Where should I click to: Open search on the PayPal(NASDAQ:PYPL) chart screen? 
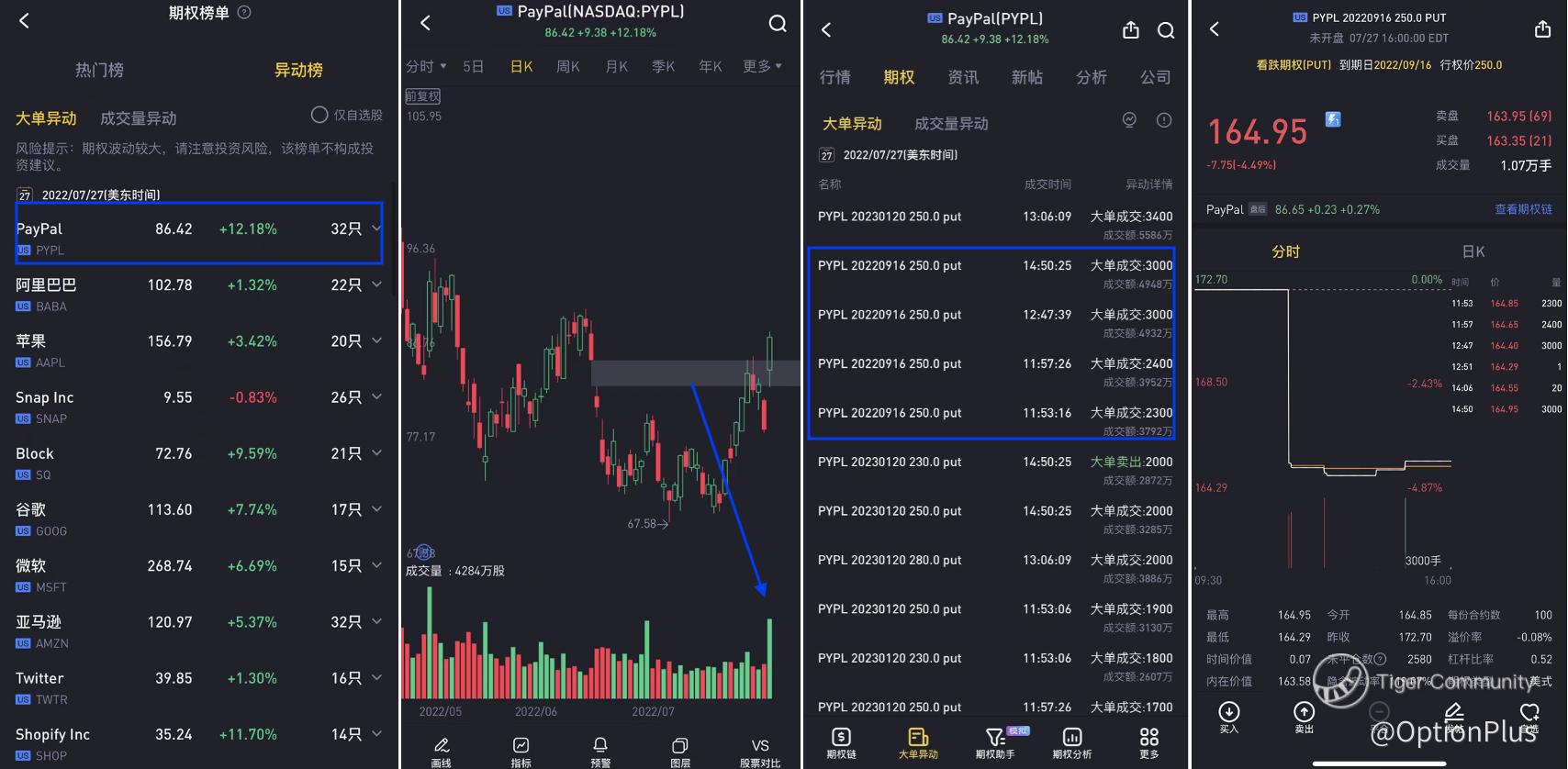pyautogui.click(x=778, y=23)
